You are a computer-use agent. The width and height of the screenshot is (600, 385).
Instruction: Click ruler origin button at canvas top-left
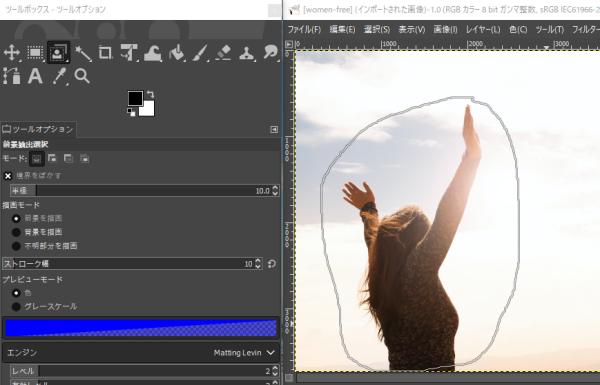click(x=289, y=44)
